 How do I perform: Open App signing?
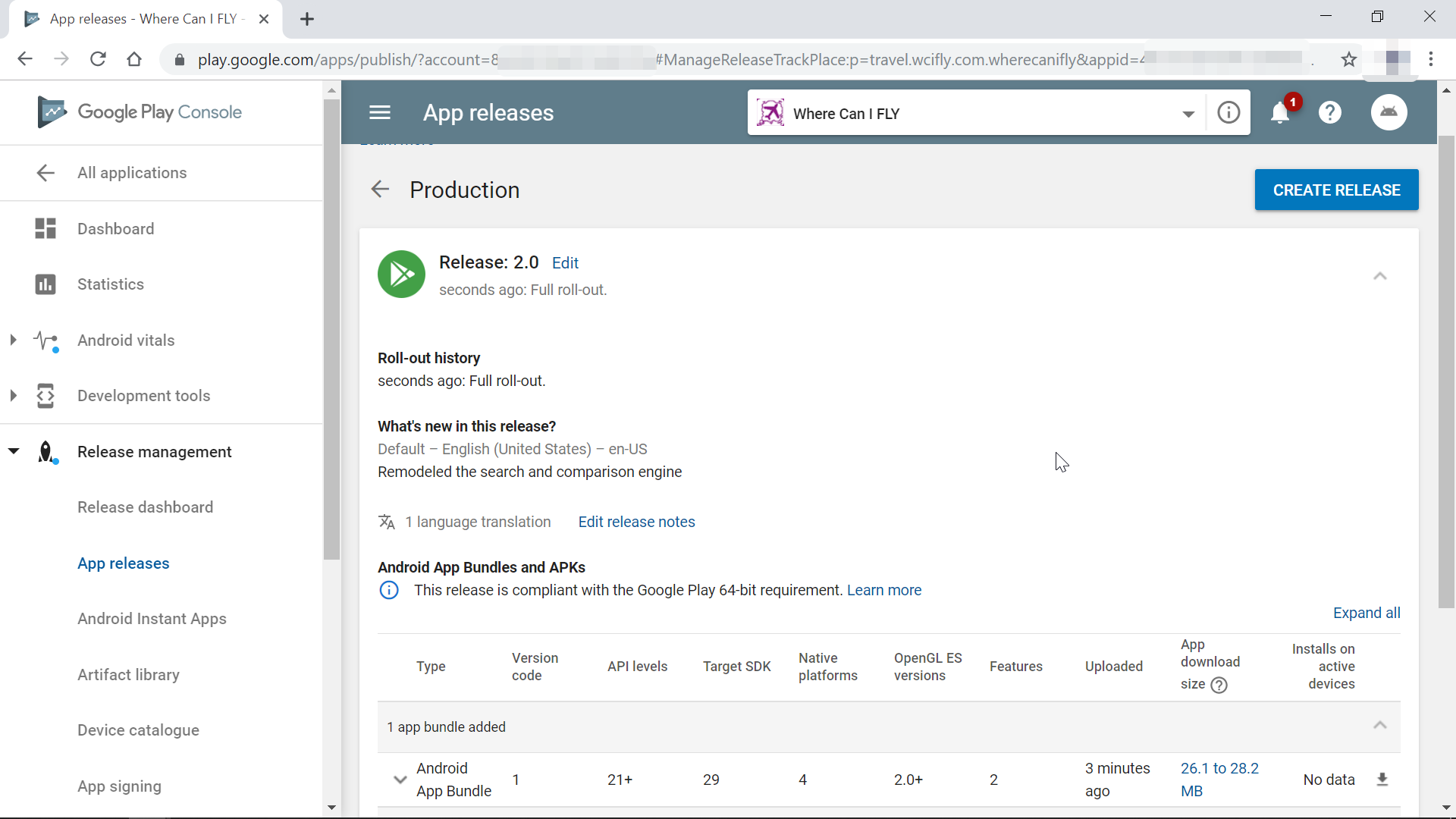119,786
